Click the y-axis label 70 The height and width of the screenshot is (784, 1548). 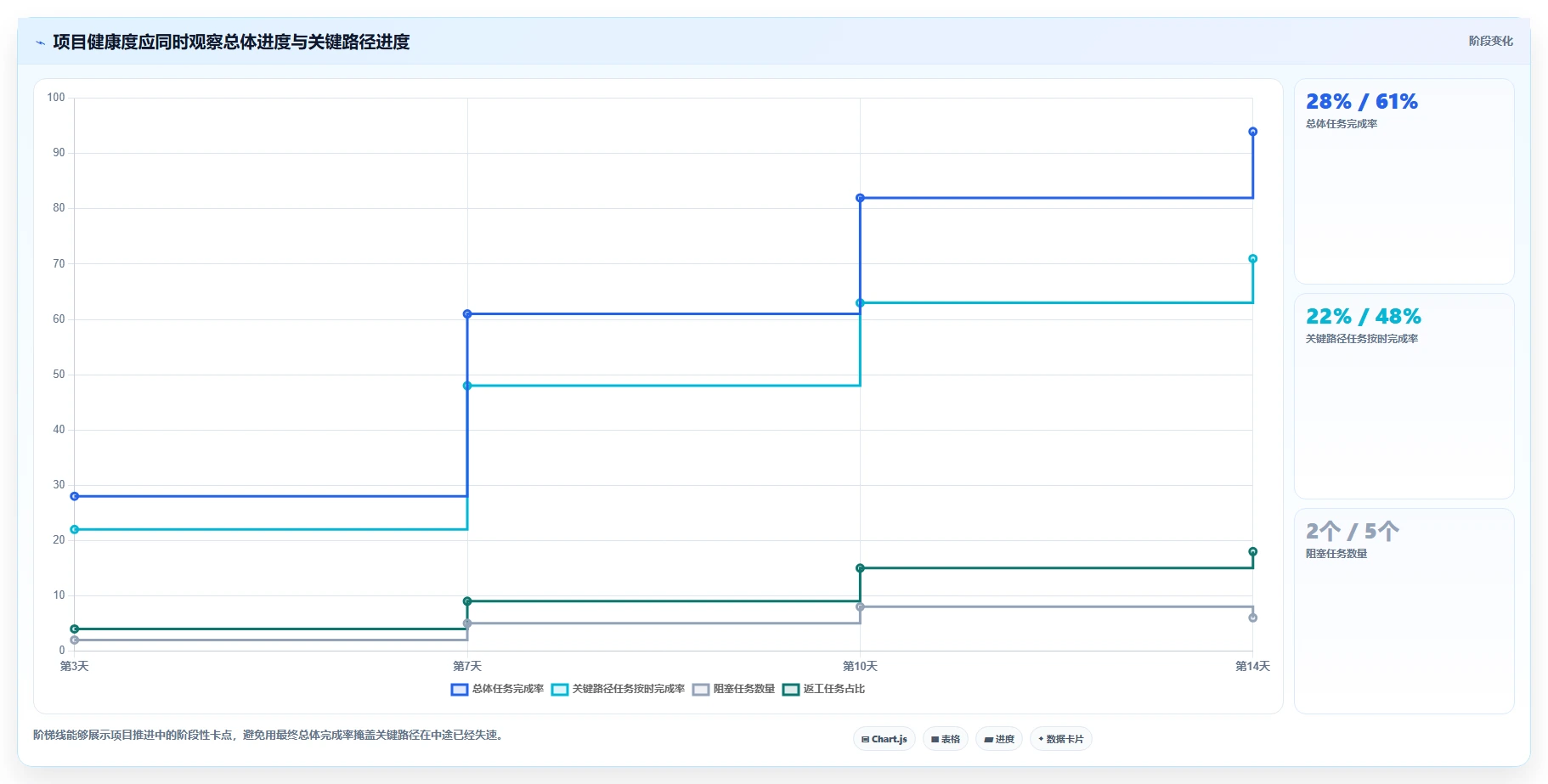[59, 264]
